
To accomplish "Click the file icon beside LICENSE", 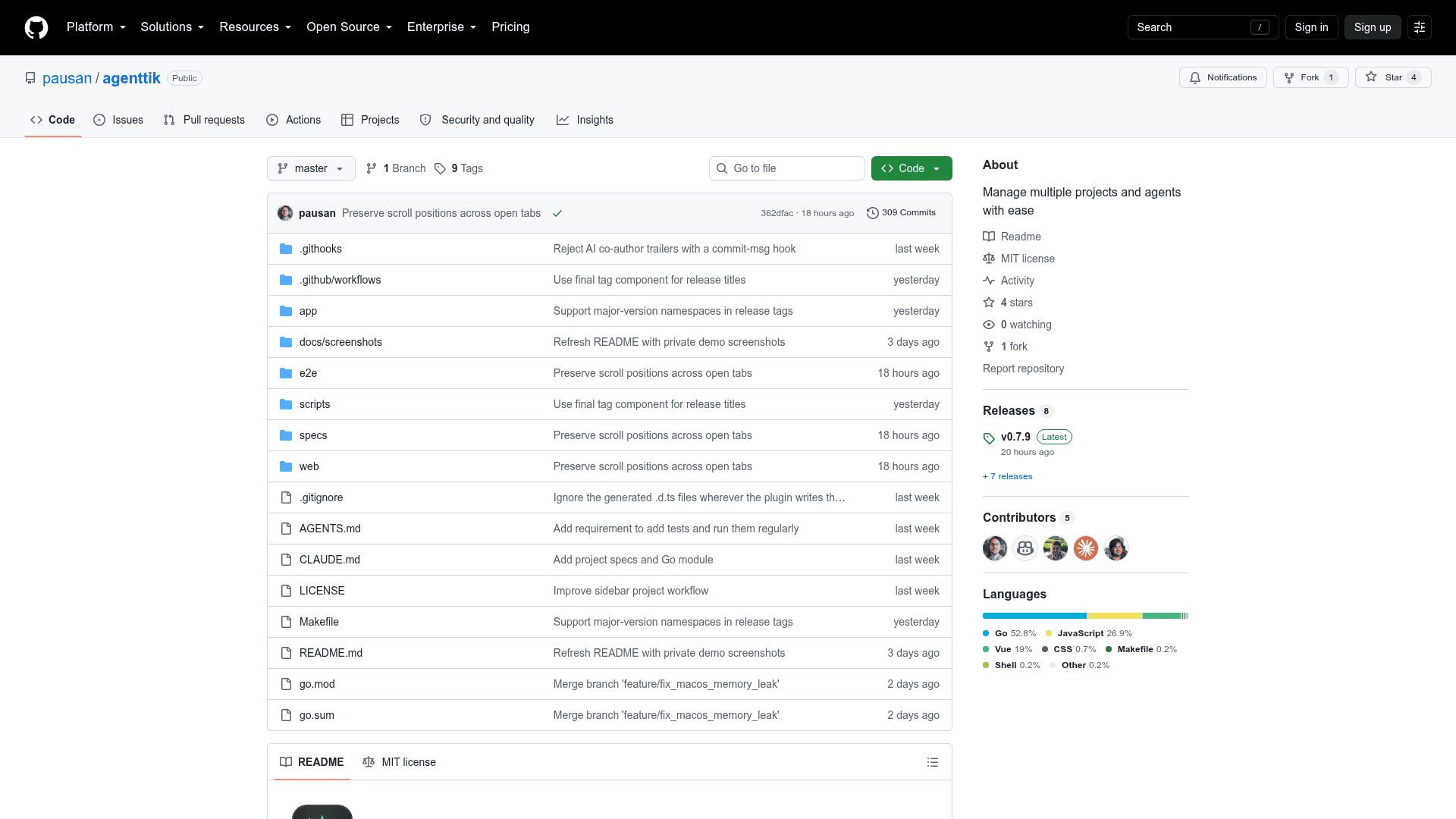I will (x=286, y=591).
